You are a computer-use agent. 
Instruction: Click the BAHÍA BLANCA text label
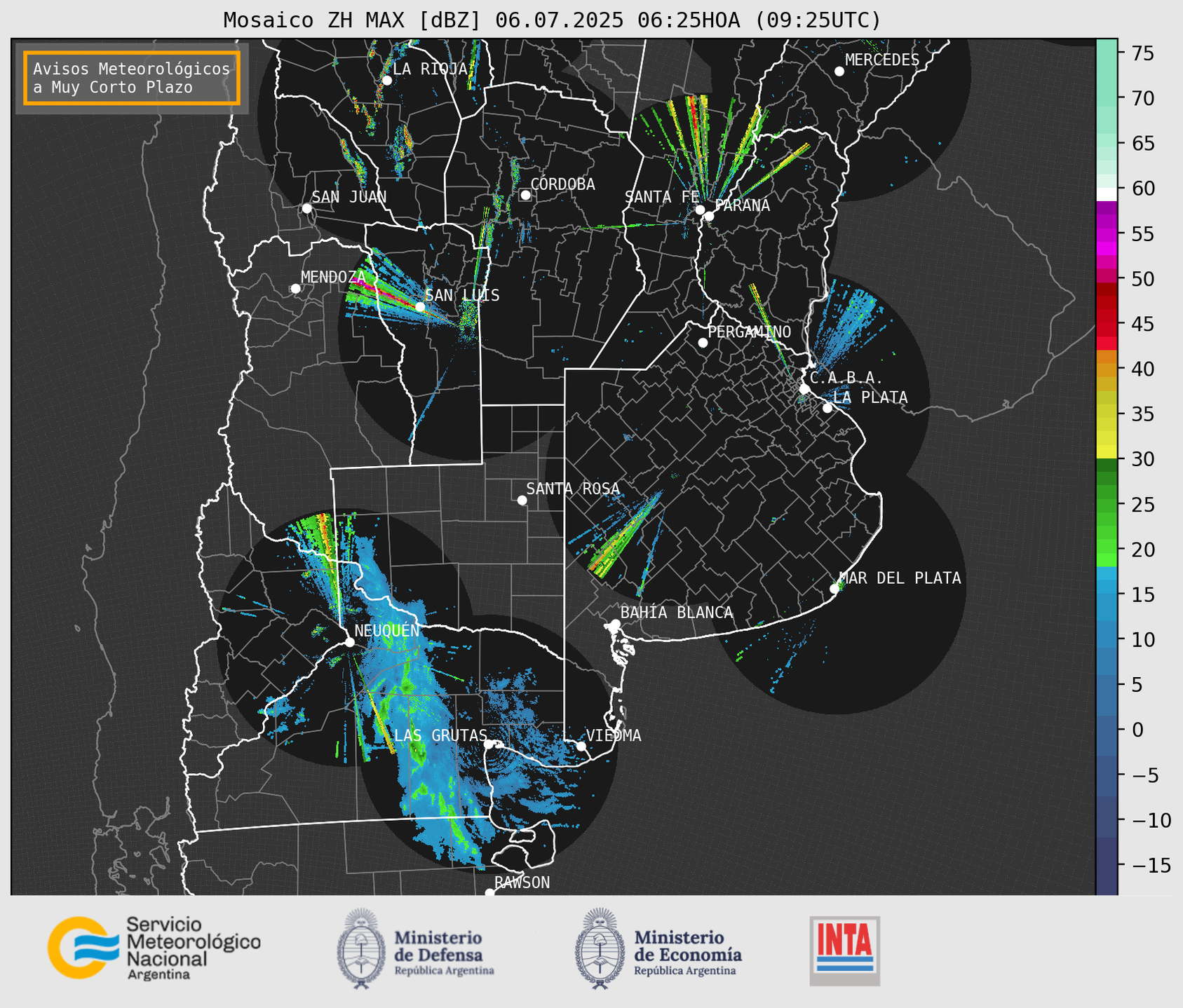point(677,613)
